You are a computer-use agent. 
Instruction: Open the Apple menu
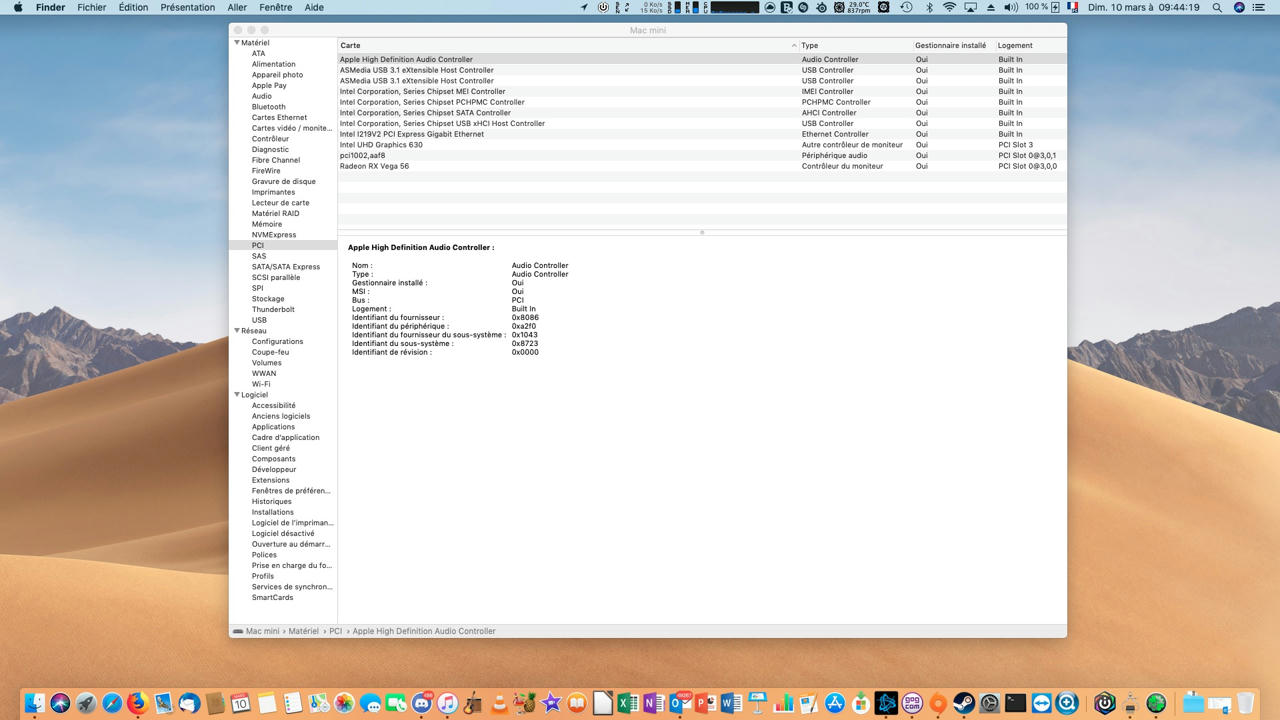17,7
